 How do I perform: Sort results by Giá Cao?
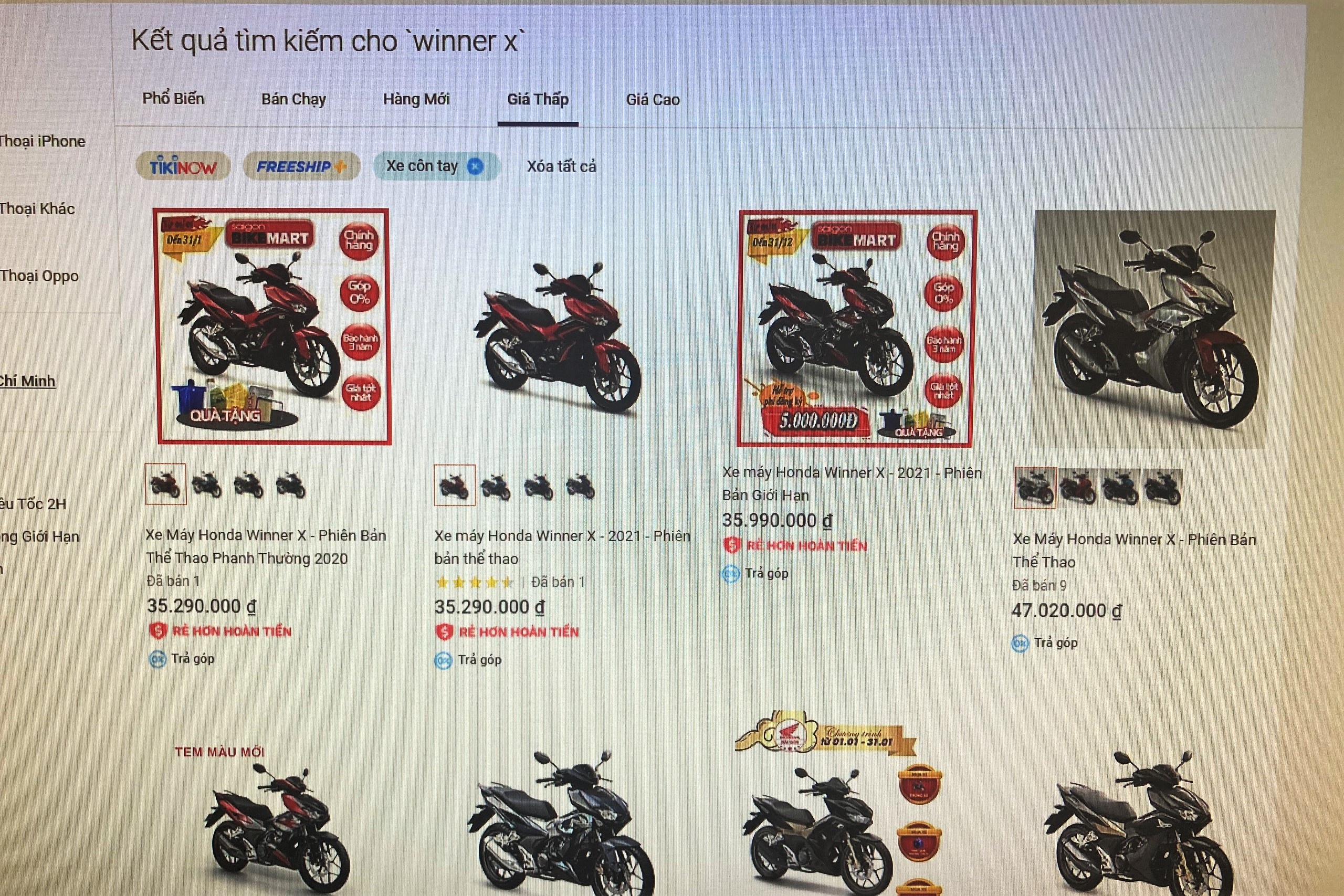(x=653, y=100)
